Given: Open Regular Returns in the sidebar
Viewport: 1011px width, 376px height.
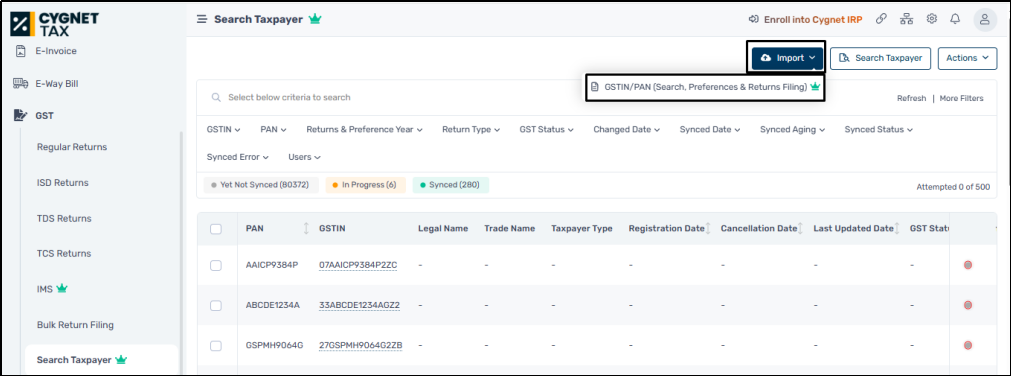Looking at the screenshot, I should 72,147.
